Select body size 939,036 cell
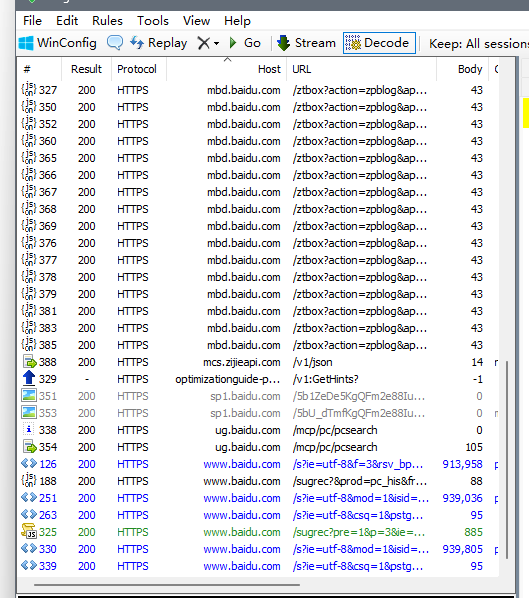Viewport: 529px width, 598px height. click(462, 498)
